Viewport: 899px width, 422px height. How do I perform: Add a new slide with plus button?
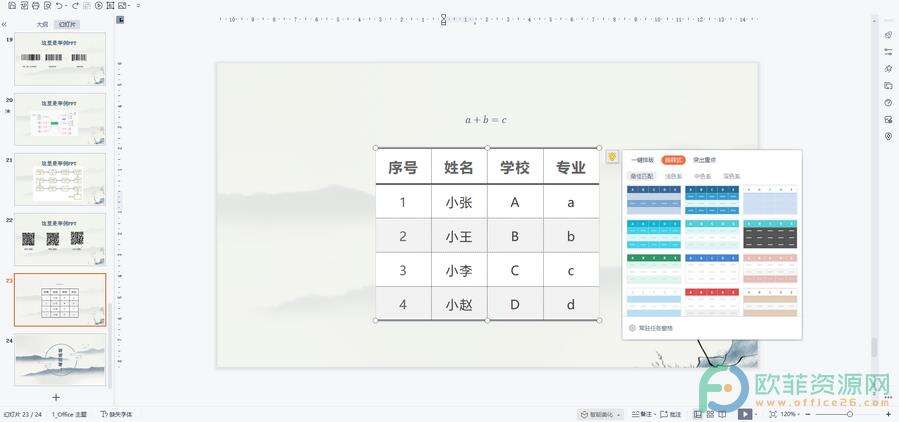click(x=56, y=397)
